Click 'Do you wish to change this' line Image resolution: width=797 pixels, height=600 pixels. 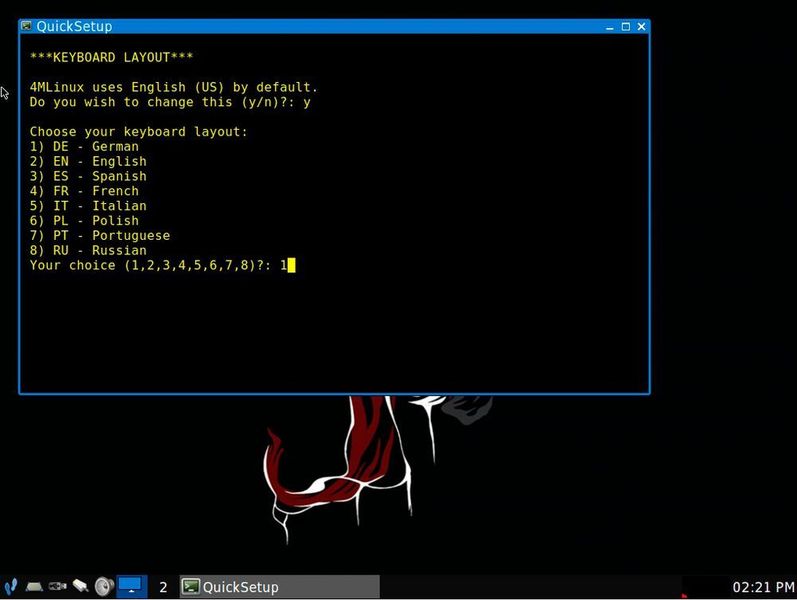[x=170, y=102]
